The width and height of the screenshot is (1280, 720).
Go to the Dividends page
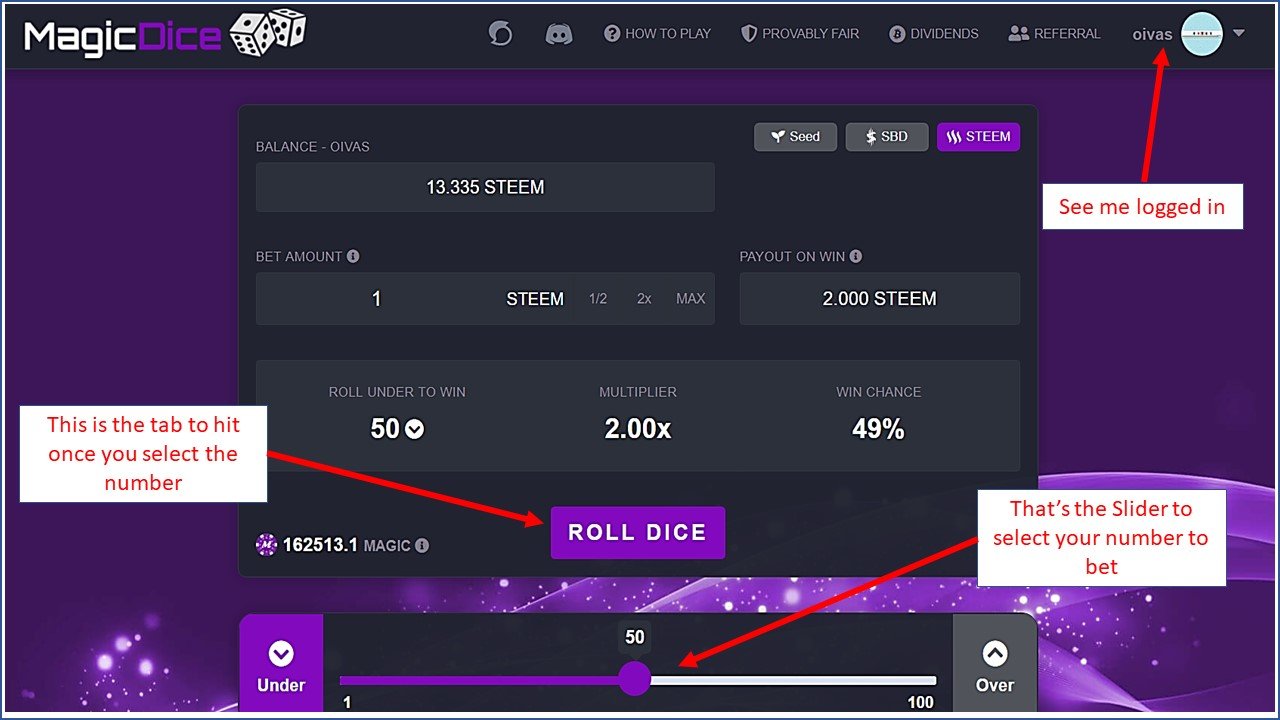tap(933, 34)
